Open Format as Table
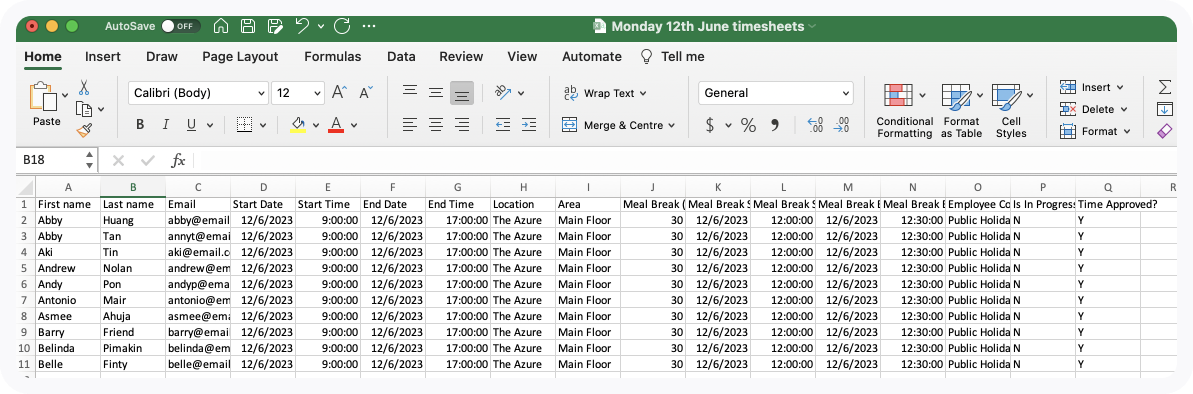 tap(961, 111)
